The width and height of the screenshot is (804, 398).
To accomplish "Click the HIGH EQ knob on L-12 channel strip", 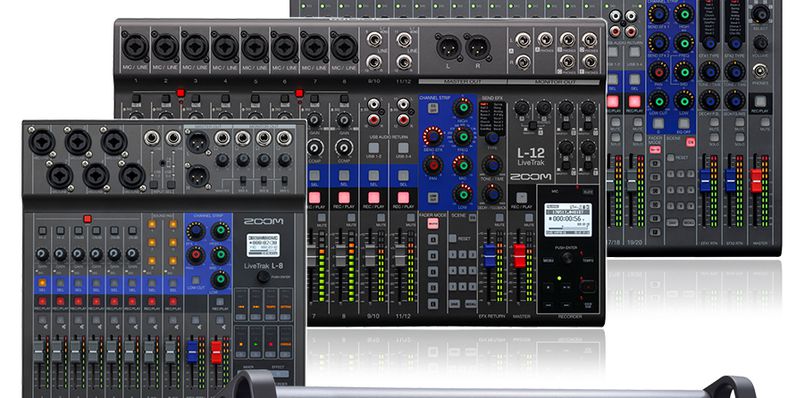I will [463, 108].
